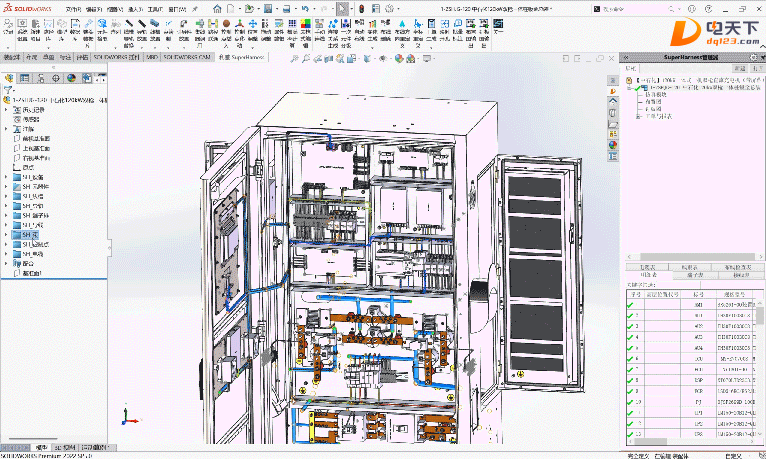Click the blue water-drop icon in the ribbon
The image size is (766, 459).
(402, 23)
